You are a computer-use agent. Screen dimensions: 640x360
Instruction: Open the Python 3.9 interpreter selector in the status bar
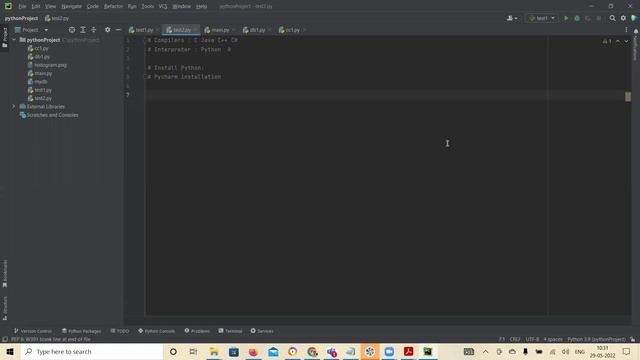point(596,339)
